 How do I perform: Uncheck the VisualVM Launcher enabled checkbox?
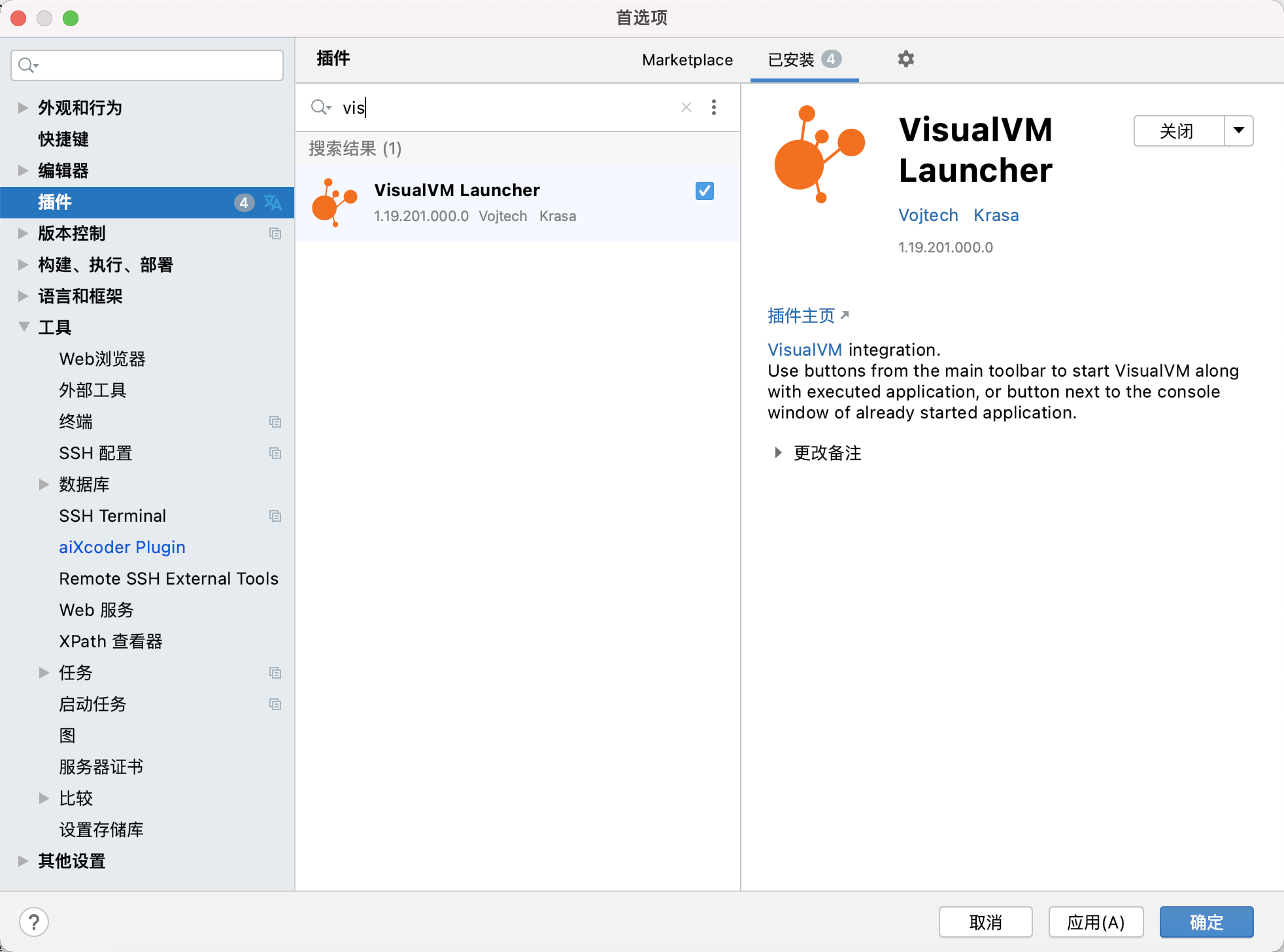coord(705,191)
